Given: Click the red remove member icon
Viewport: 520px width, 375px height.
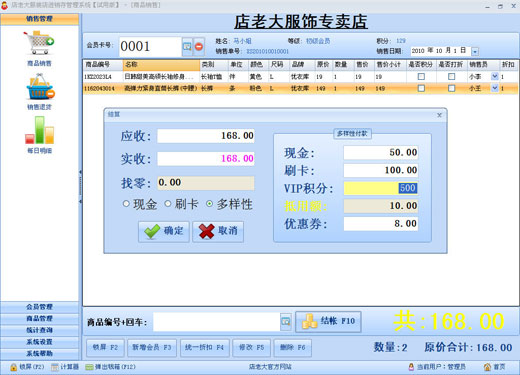Looking at the screenshot, I should coord(199,46).
